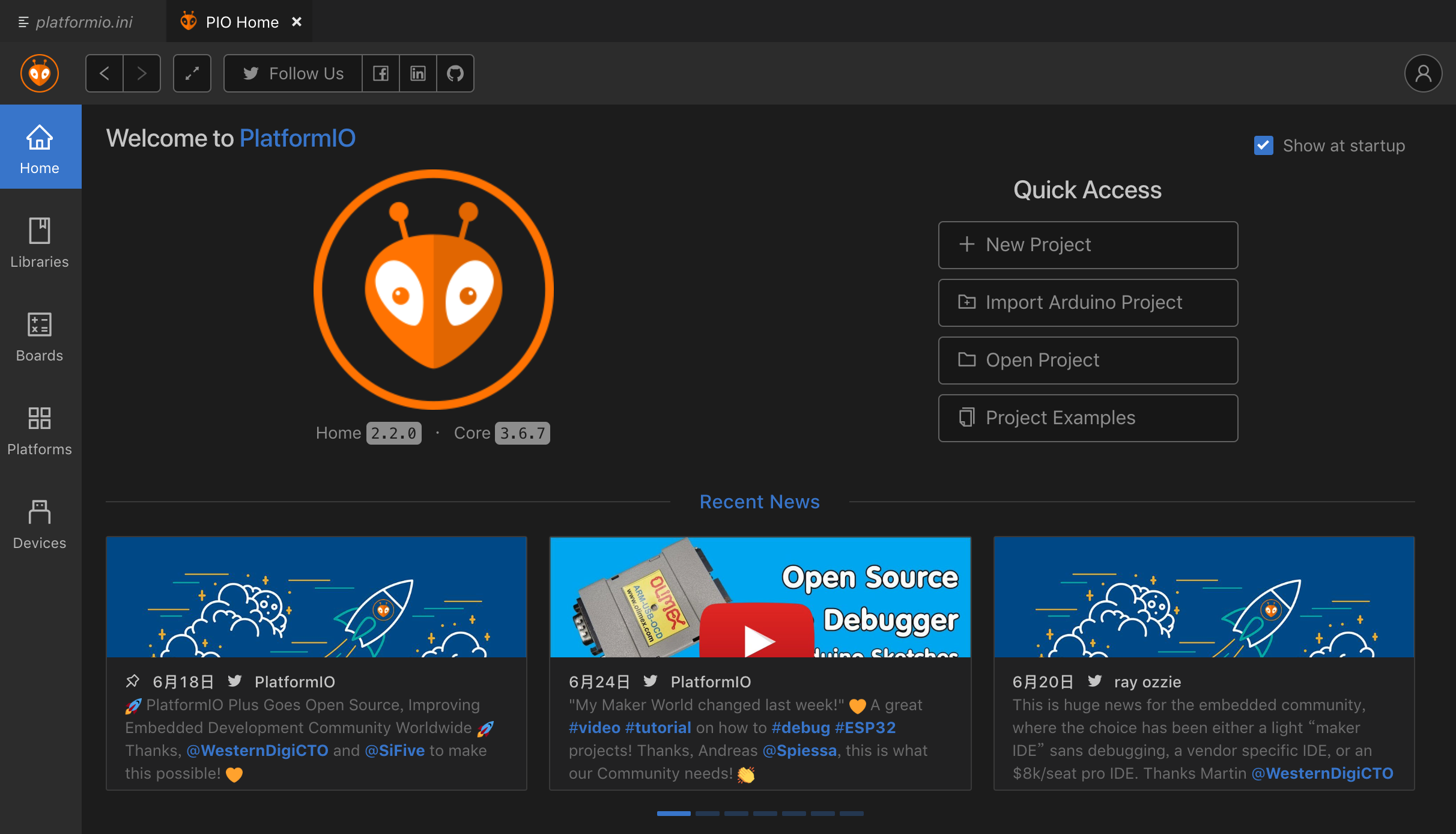Switch to the platformio.ini tab
Screen dimensions: 1456x834
point(83,22)
